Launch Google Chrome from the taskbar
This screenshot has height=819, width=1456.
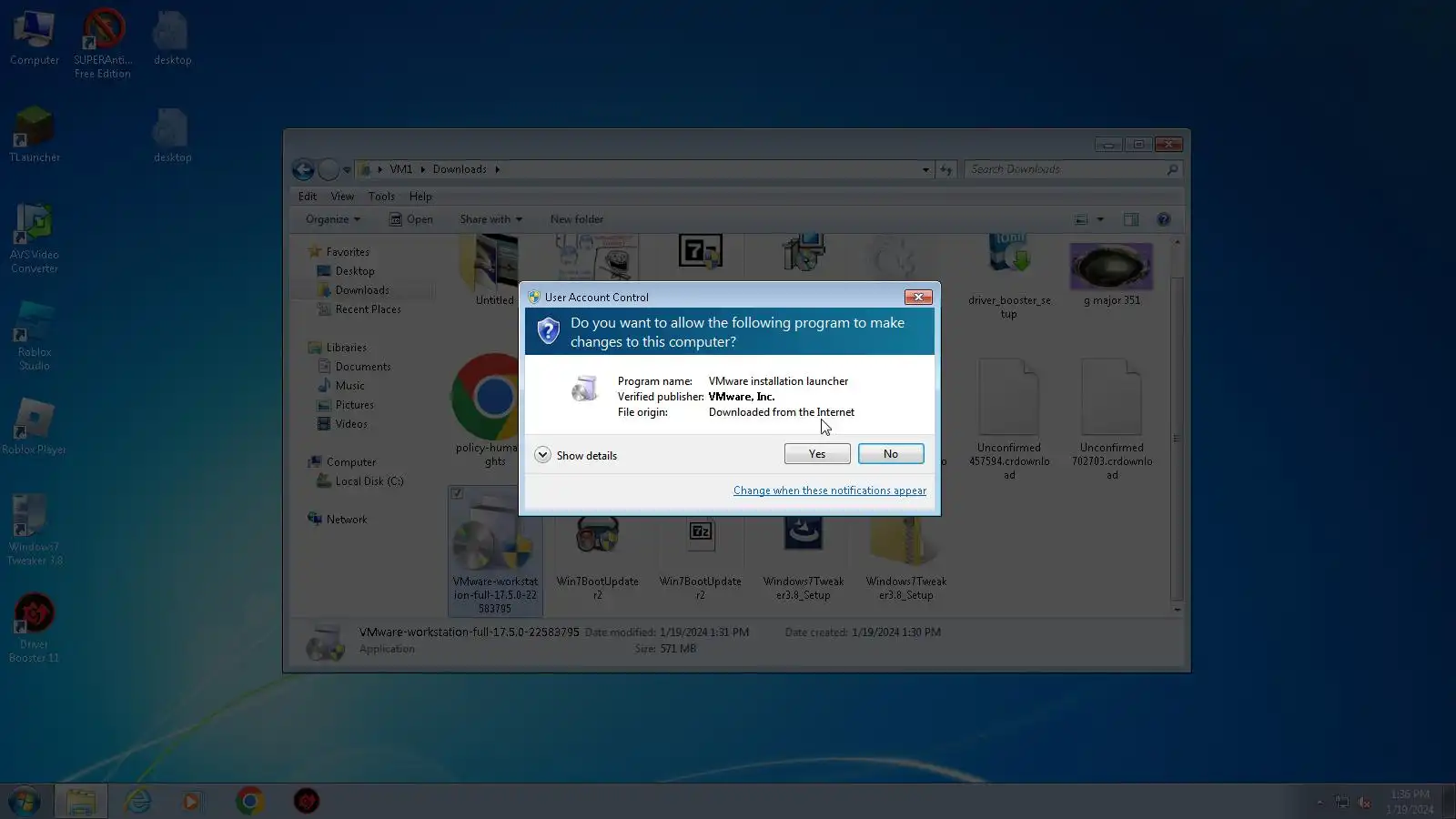click(x=249, y=802)
